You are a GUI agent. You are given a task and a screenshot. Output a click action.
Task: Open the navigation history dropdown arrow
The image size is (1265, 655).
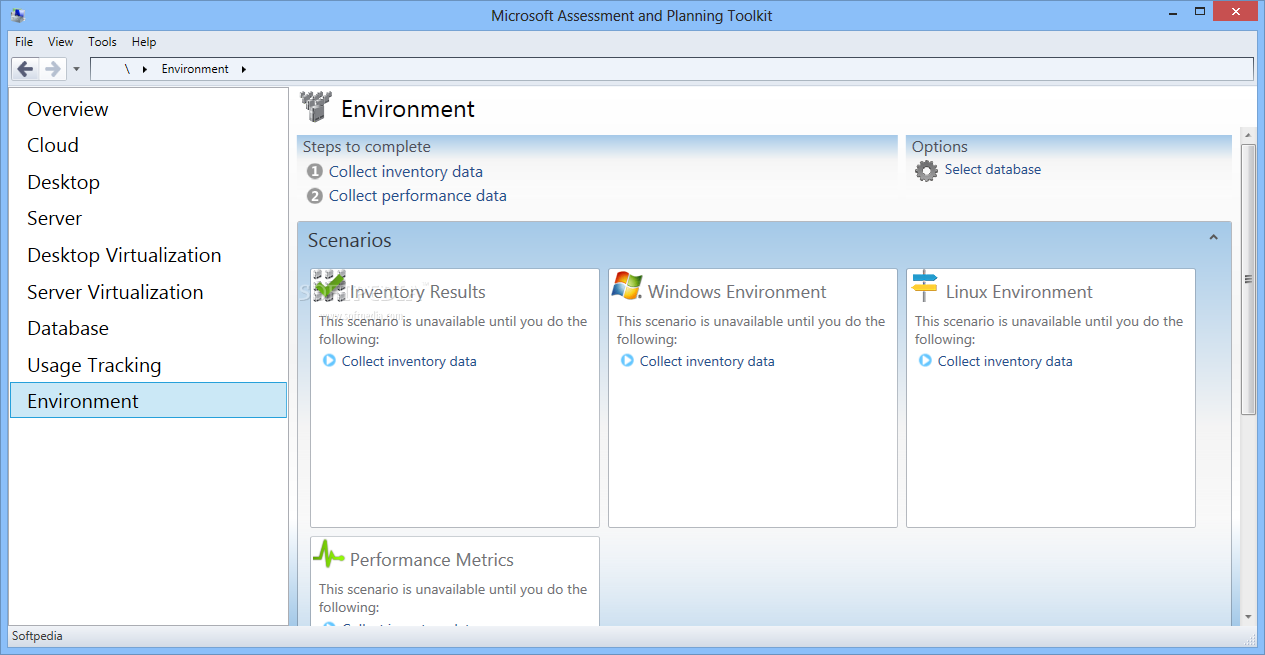(77, 70)
